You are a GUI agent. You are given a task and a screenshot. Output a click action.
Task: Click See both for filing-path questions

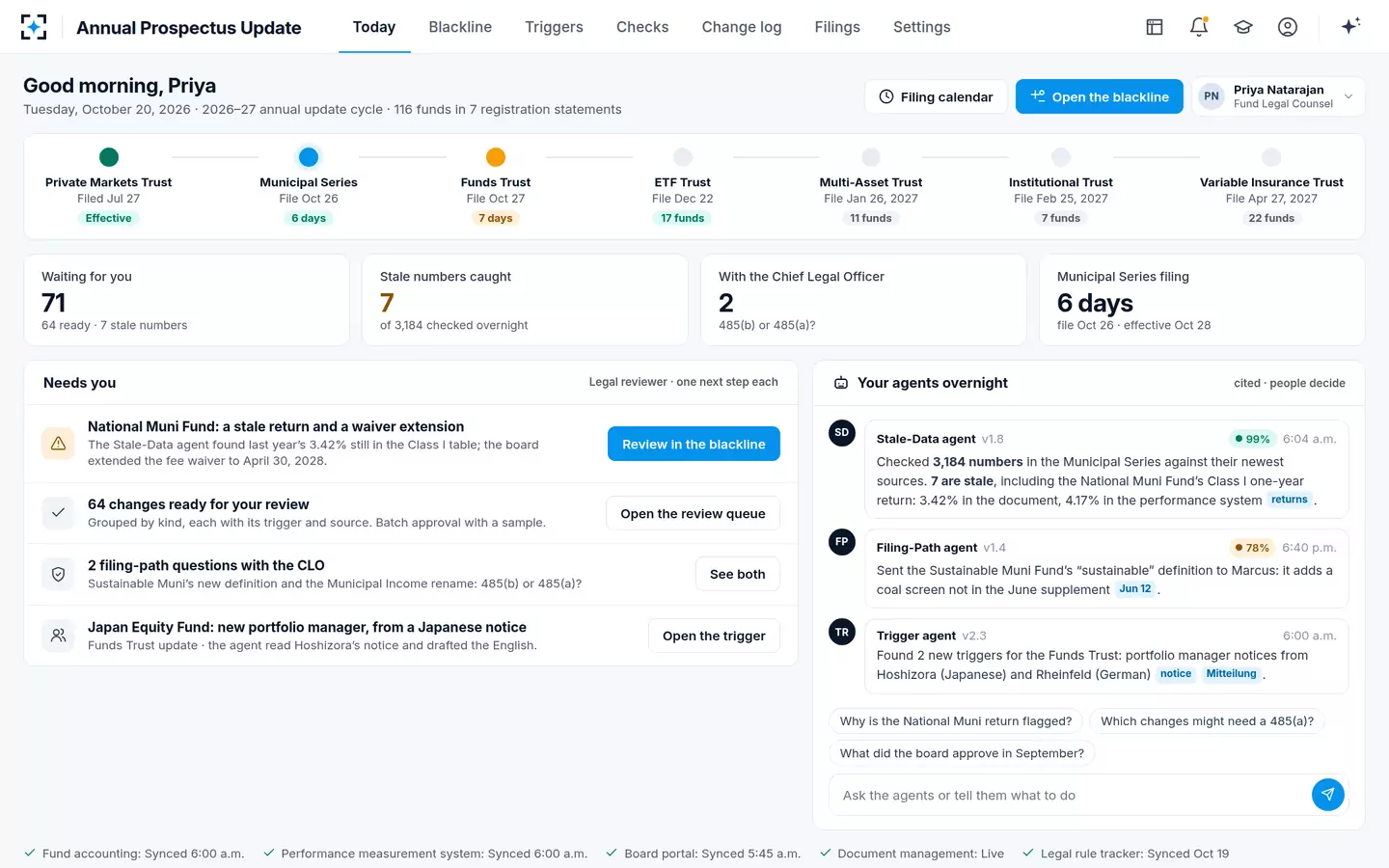[738, 575]
